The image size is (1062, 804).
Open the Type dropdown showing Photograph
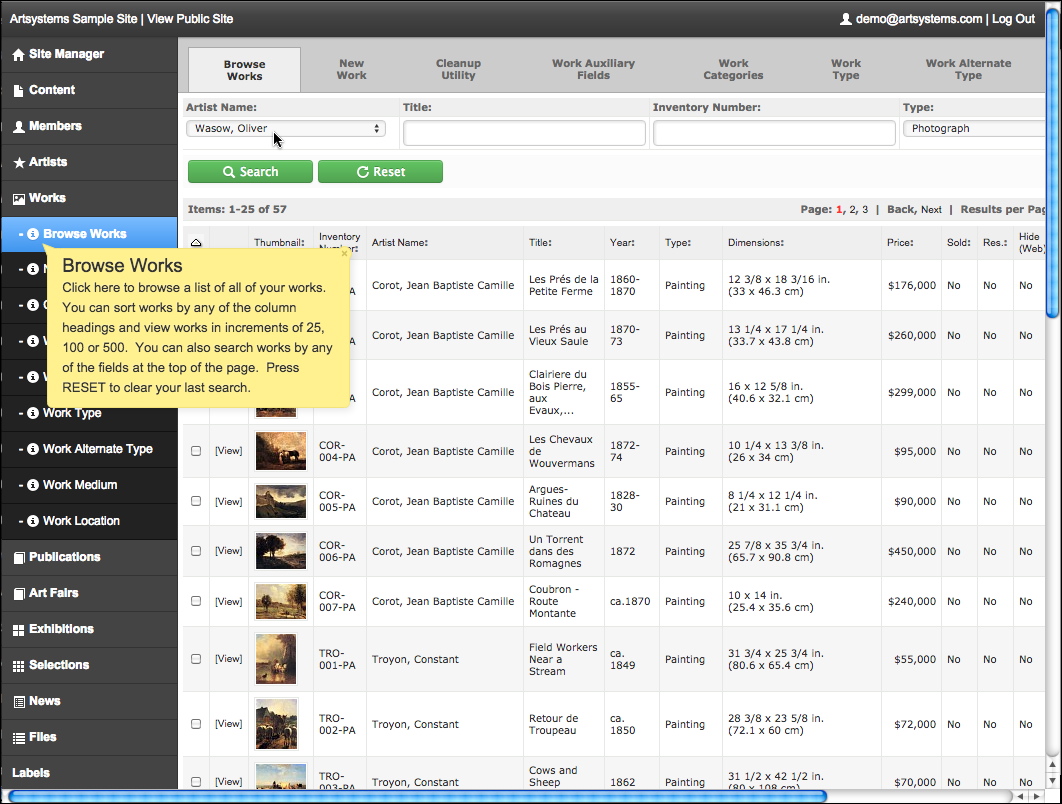click(x=974, y=129)
